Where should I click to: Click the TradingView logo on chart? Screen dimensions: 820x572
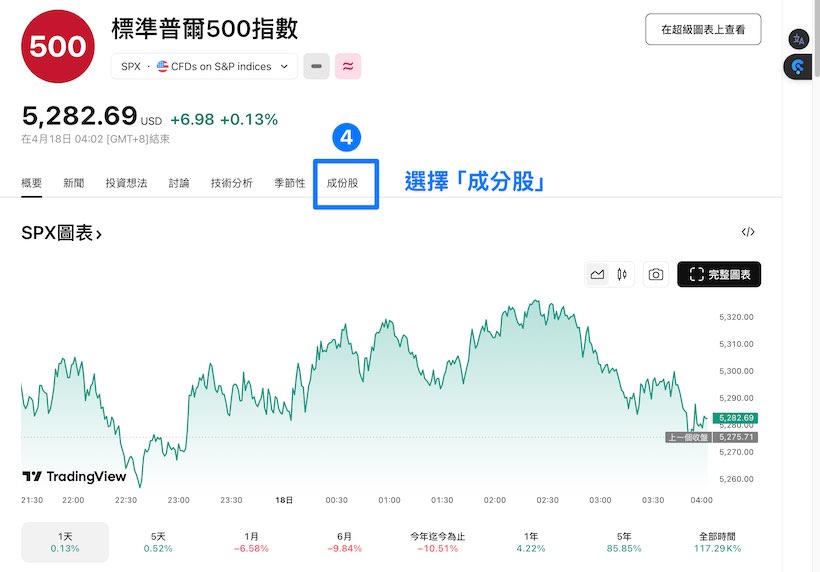(74, 476)
